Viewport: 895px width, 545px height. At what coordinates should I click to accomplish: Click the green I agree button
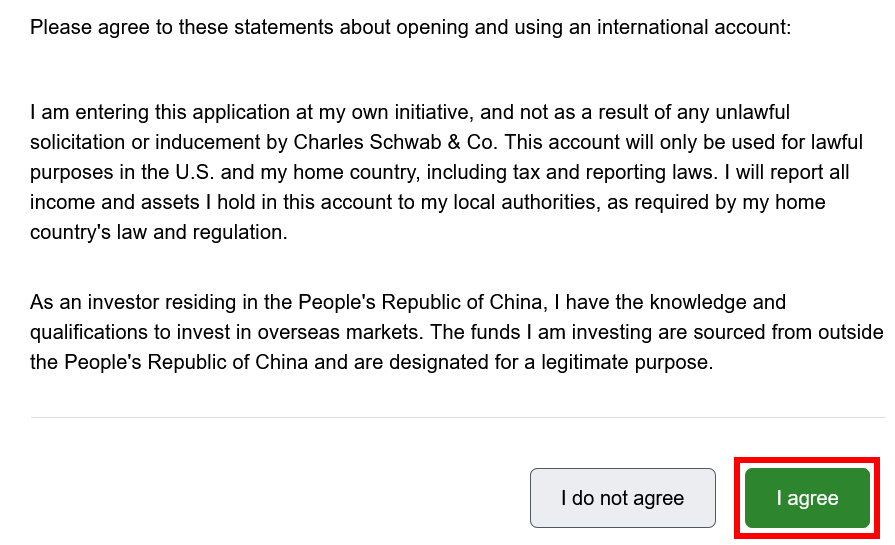[x=807, y=498]
